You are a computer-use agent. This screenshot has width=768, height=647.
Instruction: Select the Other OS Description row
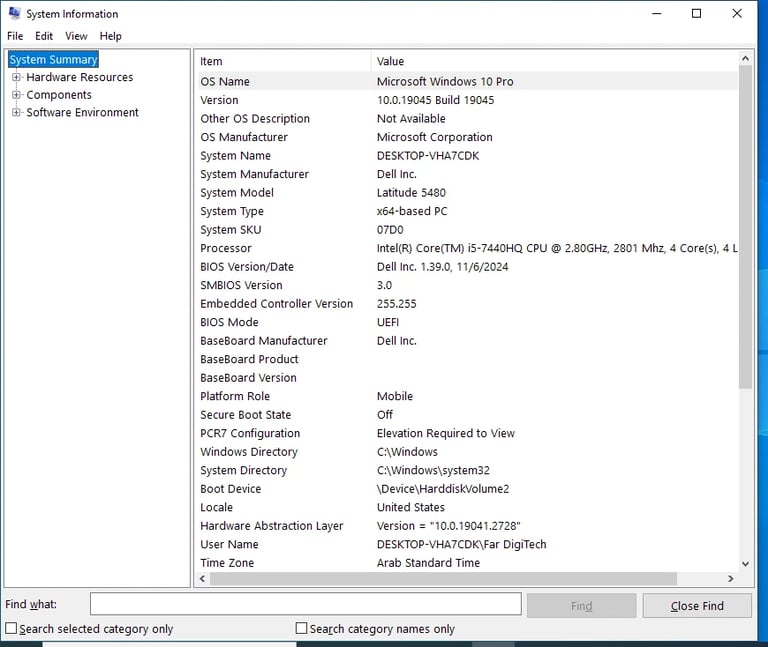tap(467, 119)
